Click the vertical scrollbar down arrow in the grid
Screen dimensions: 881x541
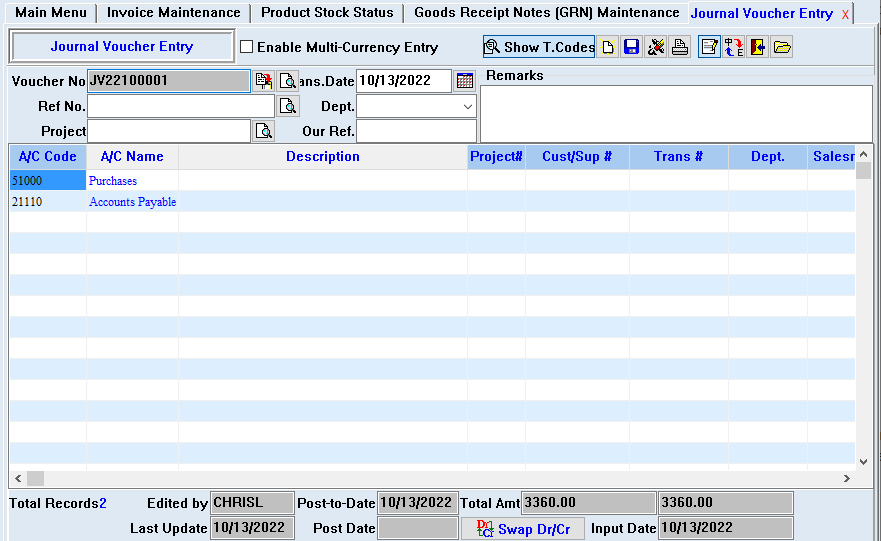point(864,461)
